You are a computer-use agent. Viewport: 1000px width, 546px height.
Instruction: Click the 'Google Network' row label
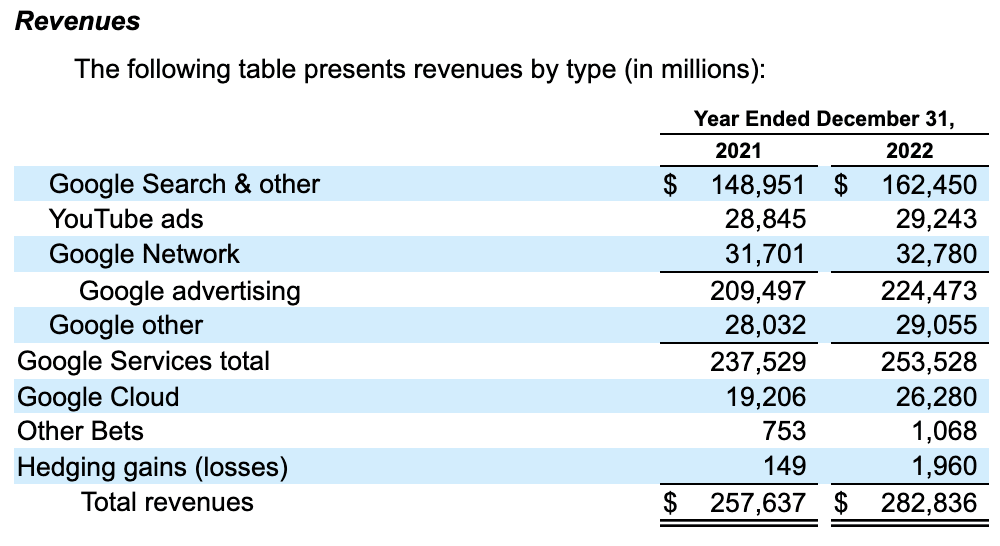pyautogui.click(x=144, y=254)
